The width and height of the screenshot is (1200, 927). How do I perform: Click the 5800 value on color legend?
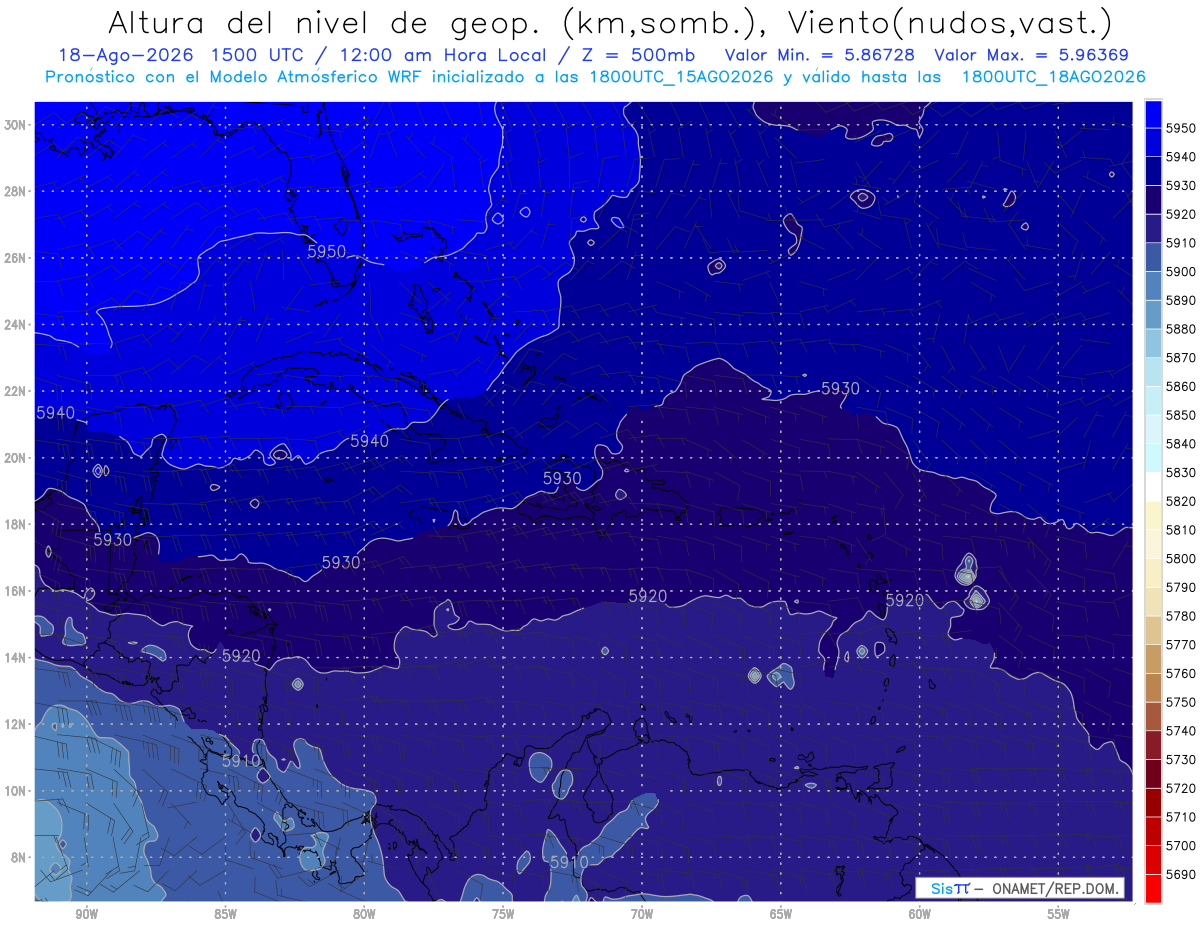1181,558
